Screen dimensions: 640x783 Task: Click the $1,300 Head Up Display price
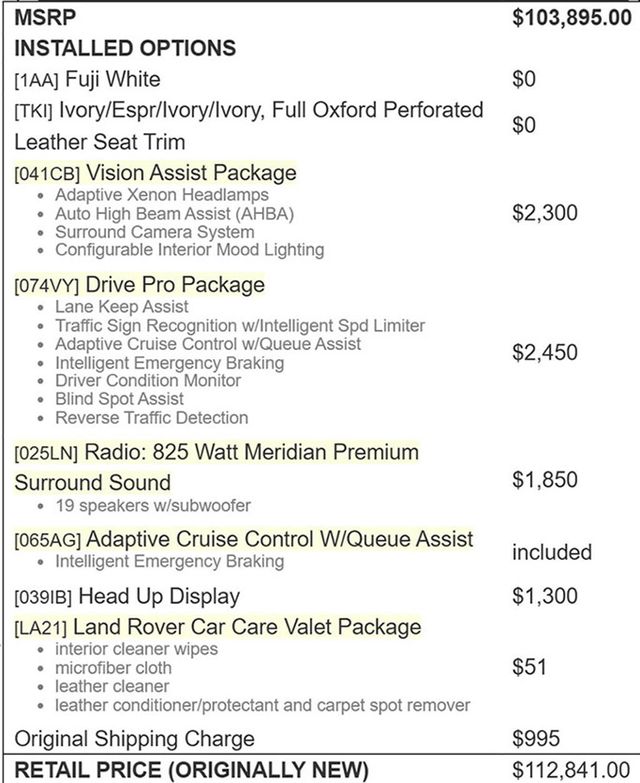(x=545, y=596)
